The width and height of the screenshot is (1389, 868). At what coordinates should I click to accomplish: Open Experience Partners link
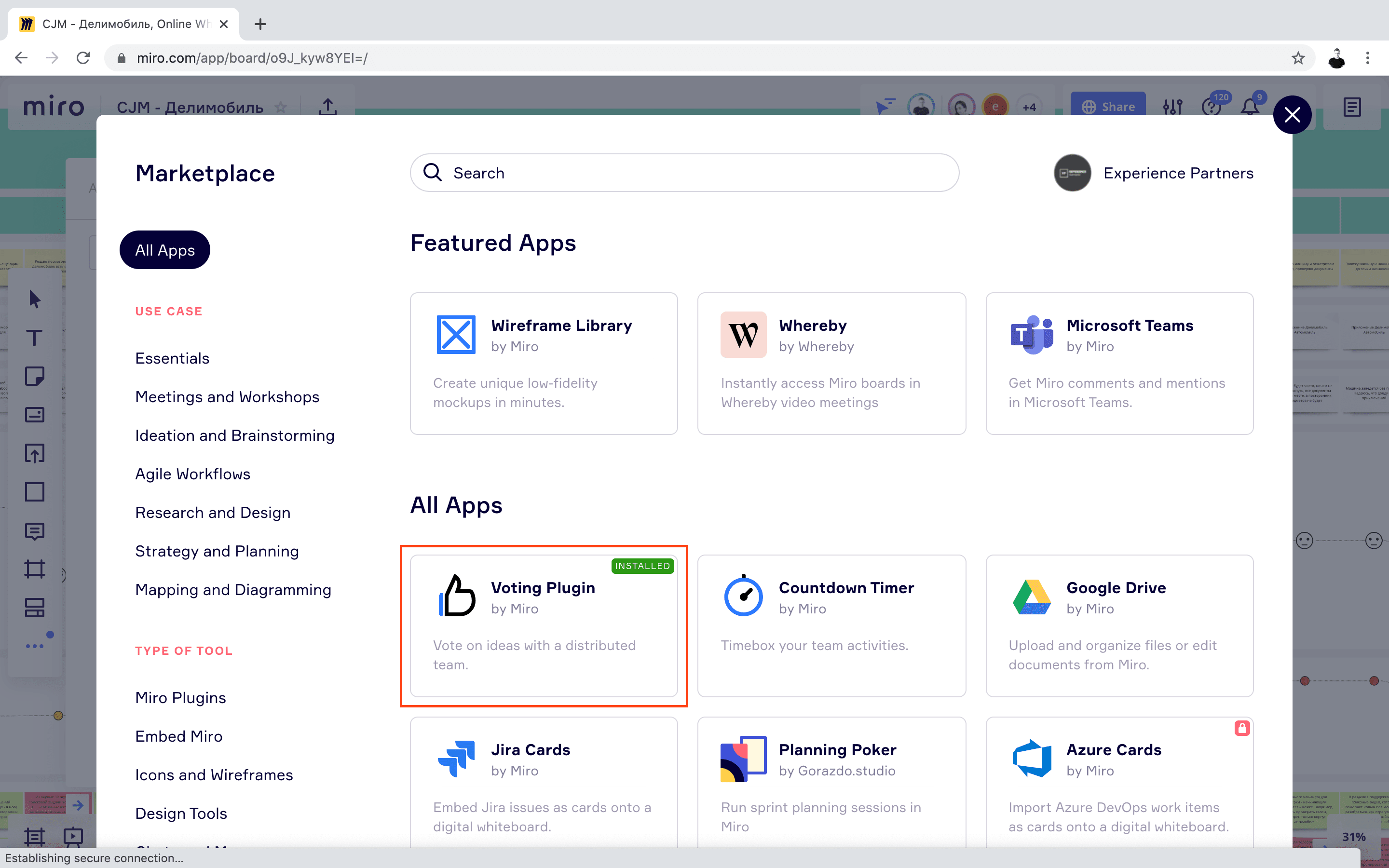[1177, 173]
